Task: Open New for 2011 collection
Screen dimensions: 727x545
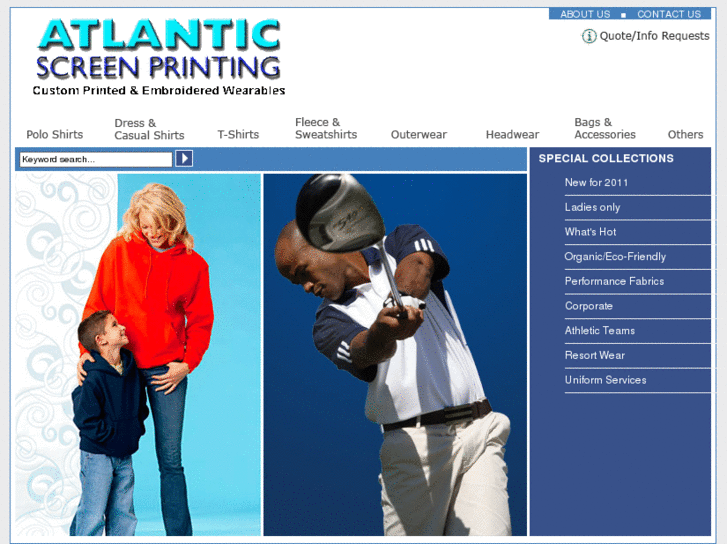Action: coord(596,182)
